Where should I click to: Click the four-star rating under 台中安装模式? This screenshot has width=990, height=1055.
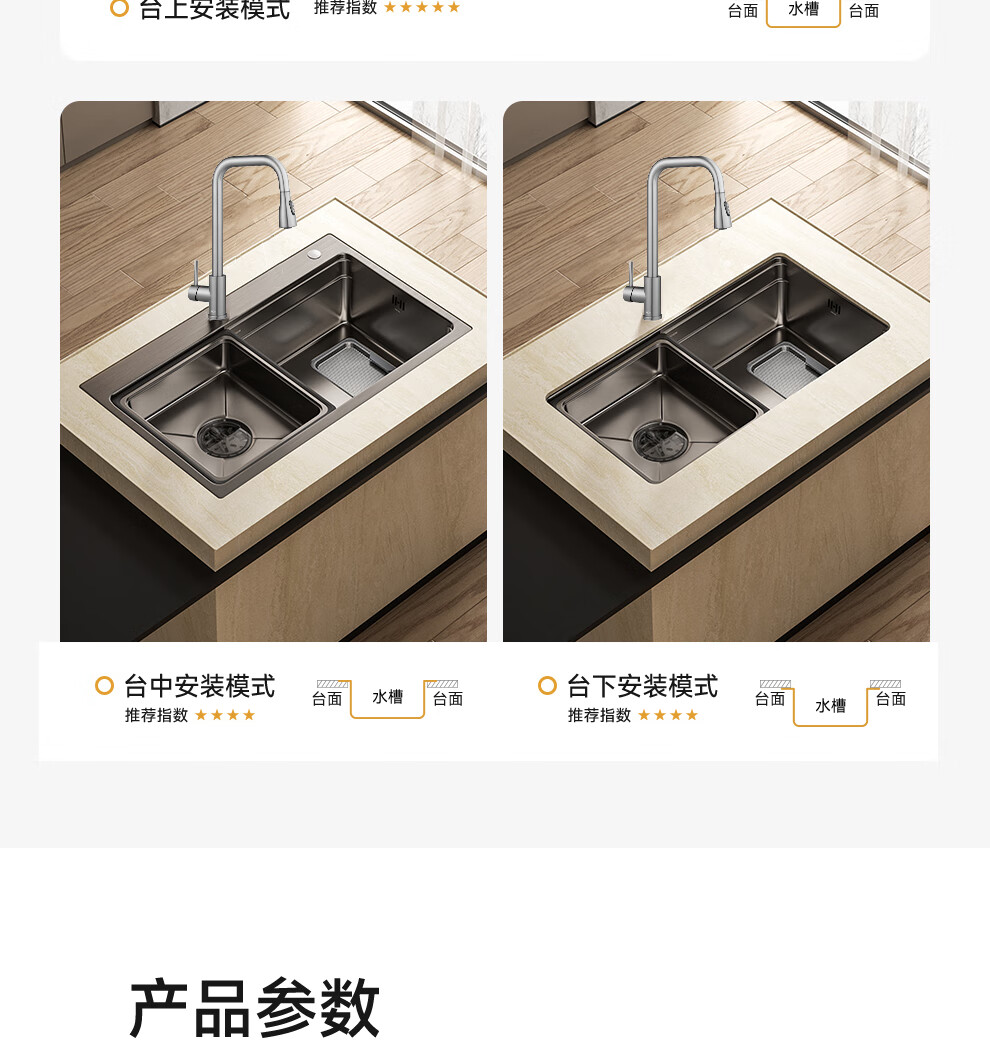coord(225,715)
